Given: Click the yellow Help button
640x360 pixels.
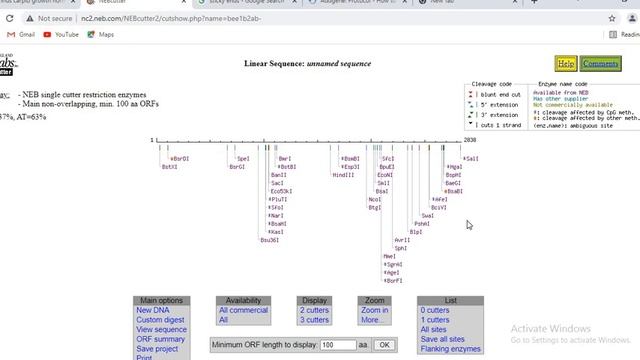Looking at the screenshot, I should pos(566,64).
